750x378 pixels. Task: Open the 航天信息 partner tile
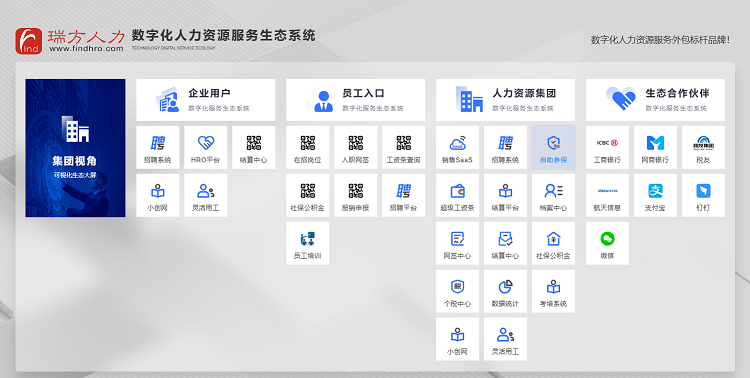[607, 195]
